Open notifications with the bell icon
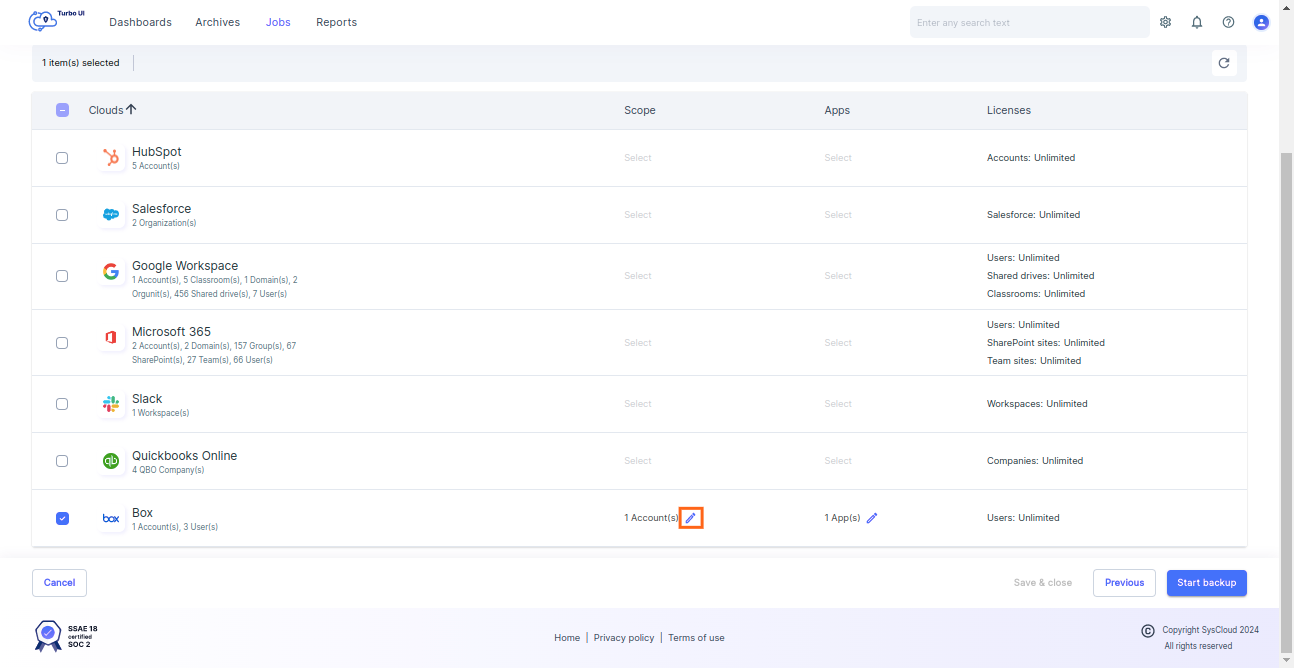Viewport: 1294px width, 668px height. pos(1197,21)
